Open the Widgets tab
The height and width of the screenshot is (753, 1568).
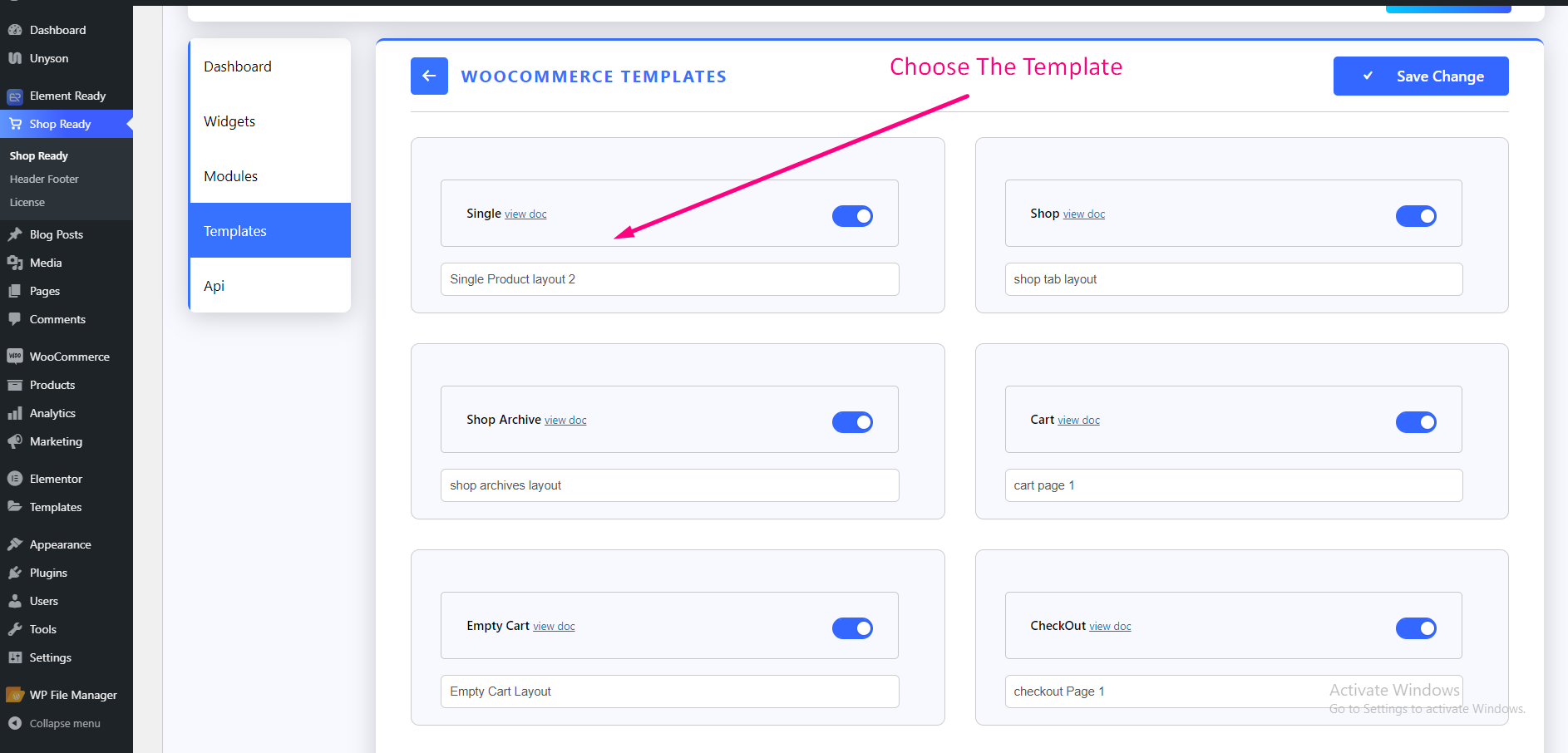(x=229, y=121)
